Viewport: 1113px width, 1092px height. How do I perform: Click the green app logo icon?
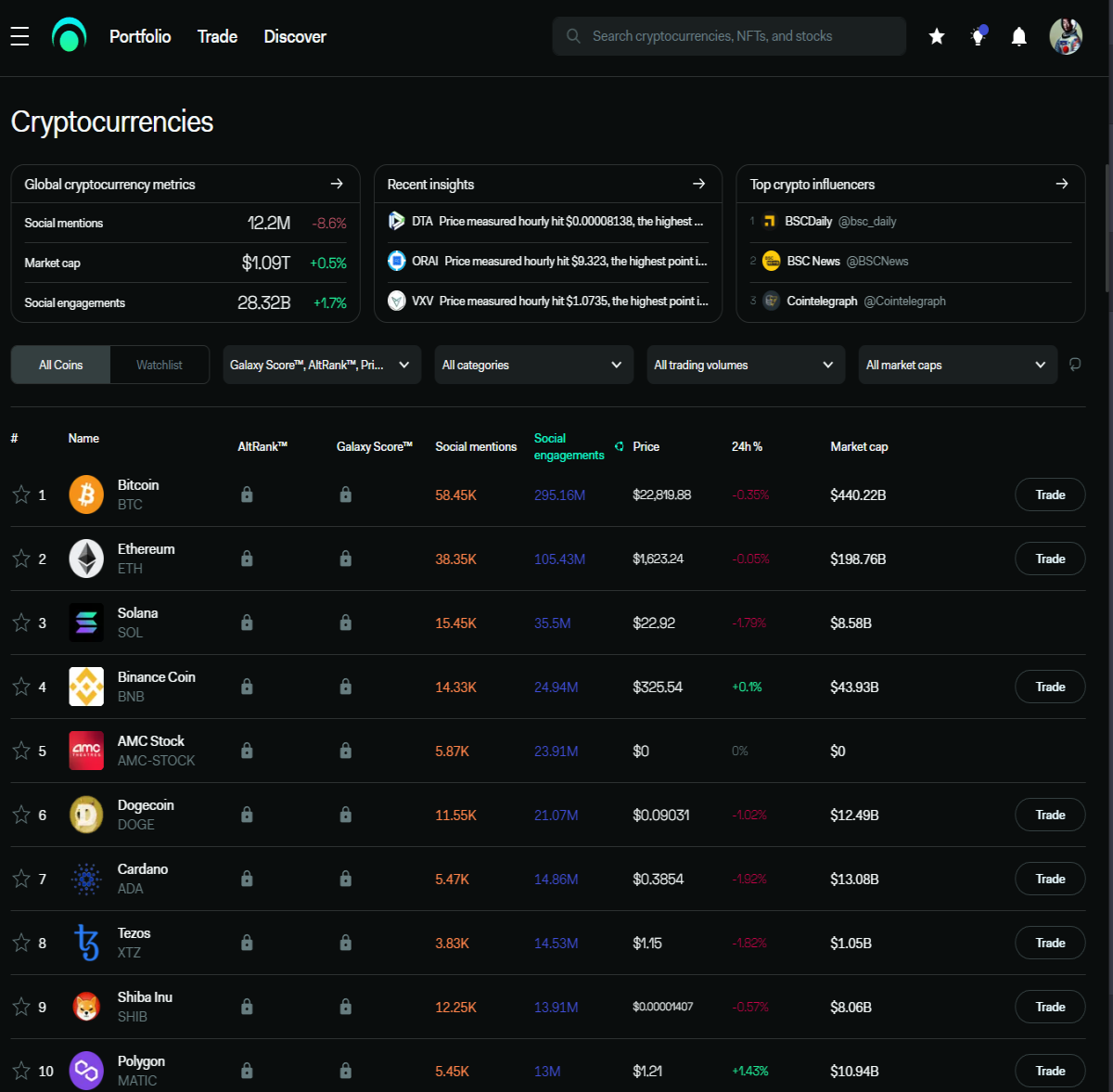pyautogui.click(x=69, y=35)
